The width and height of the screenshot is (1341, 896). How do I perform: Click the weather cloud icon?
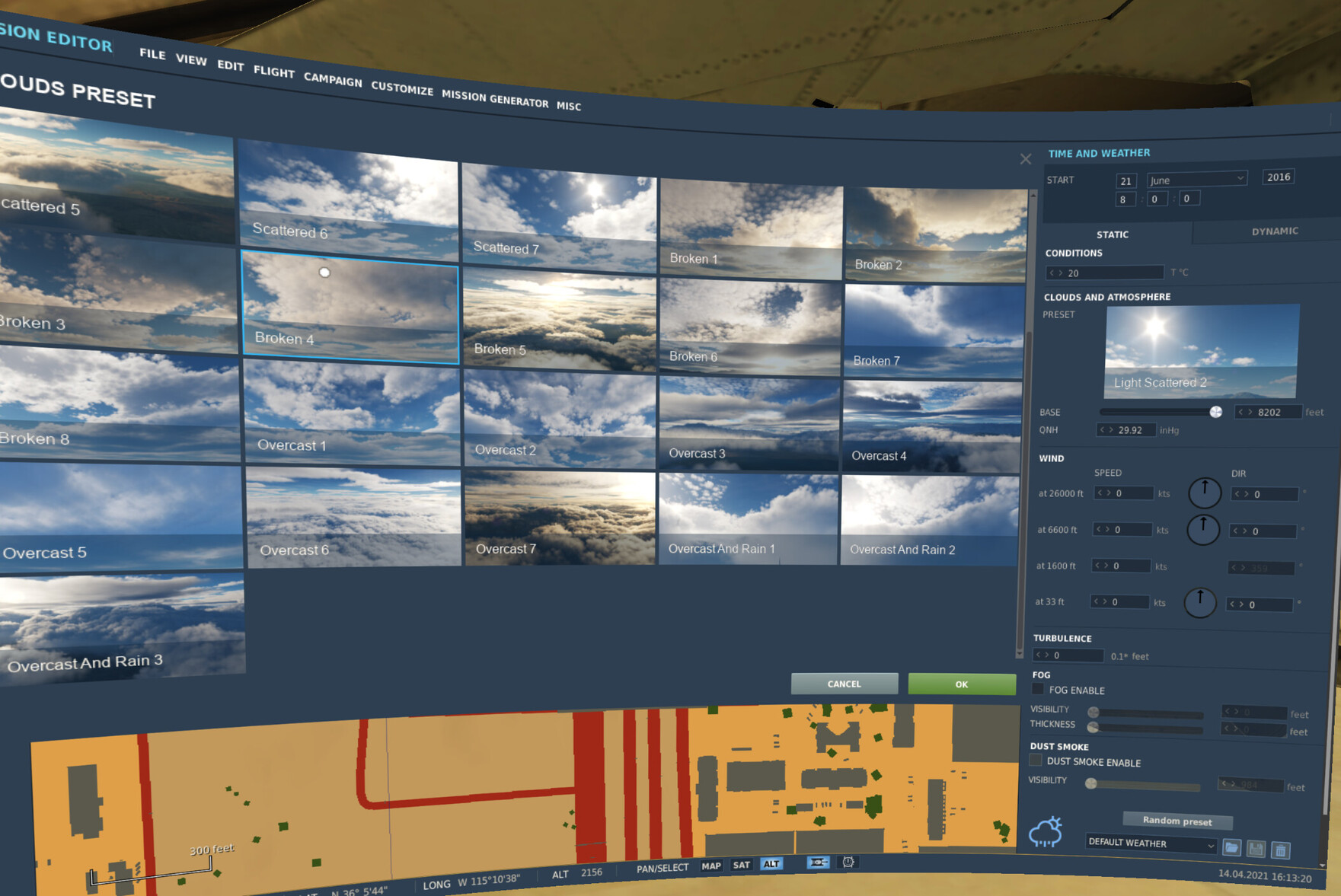coord(1046,832)
